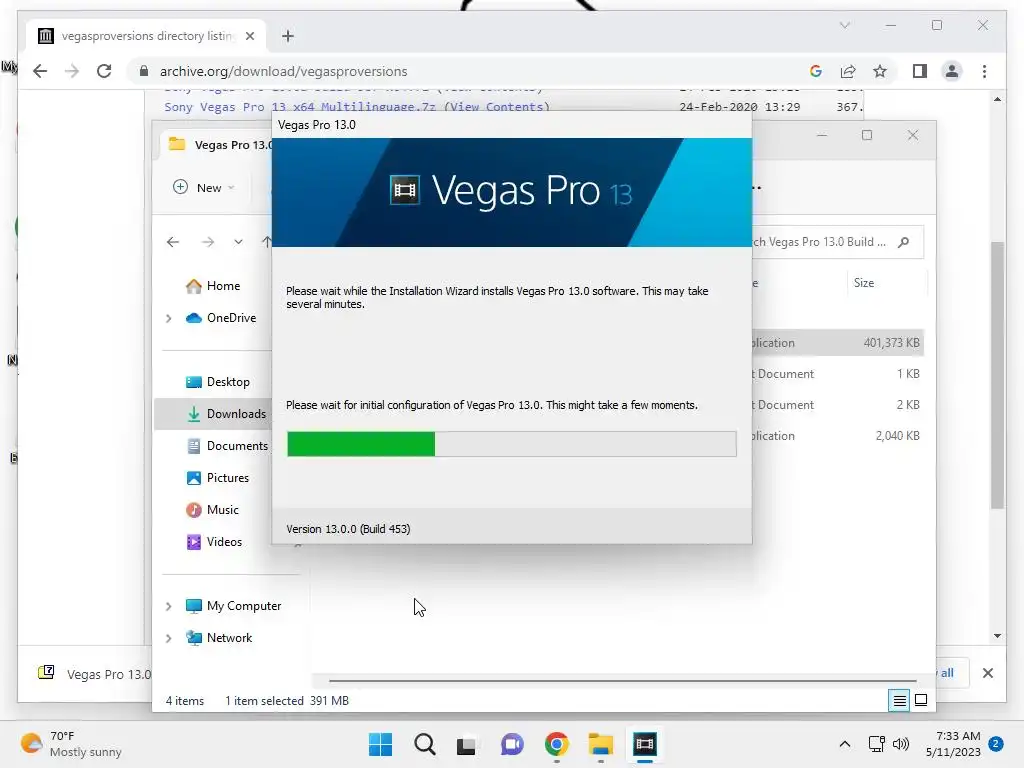Screen dimensions: 1024x768
Task: Open Desktop folder in sidebar
Action: coord(227,382)
